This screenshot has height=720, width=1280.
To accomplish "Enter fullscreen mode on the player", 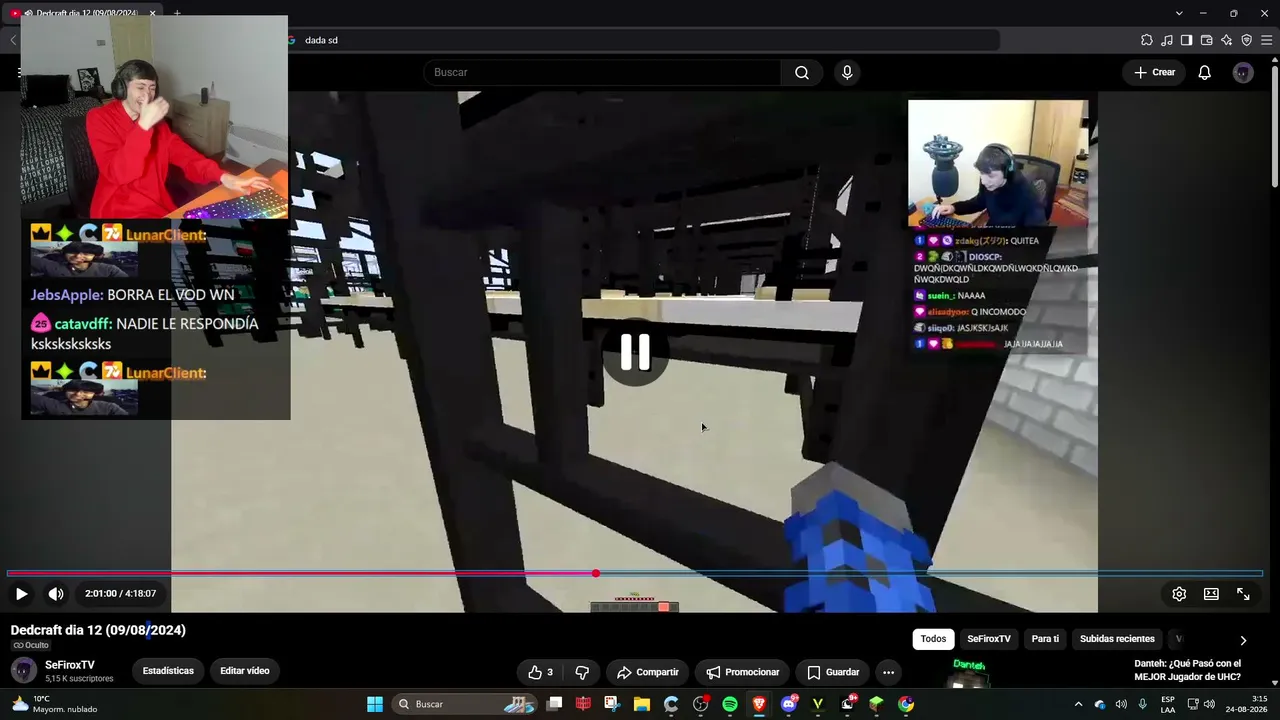I will click(1243, 594).
